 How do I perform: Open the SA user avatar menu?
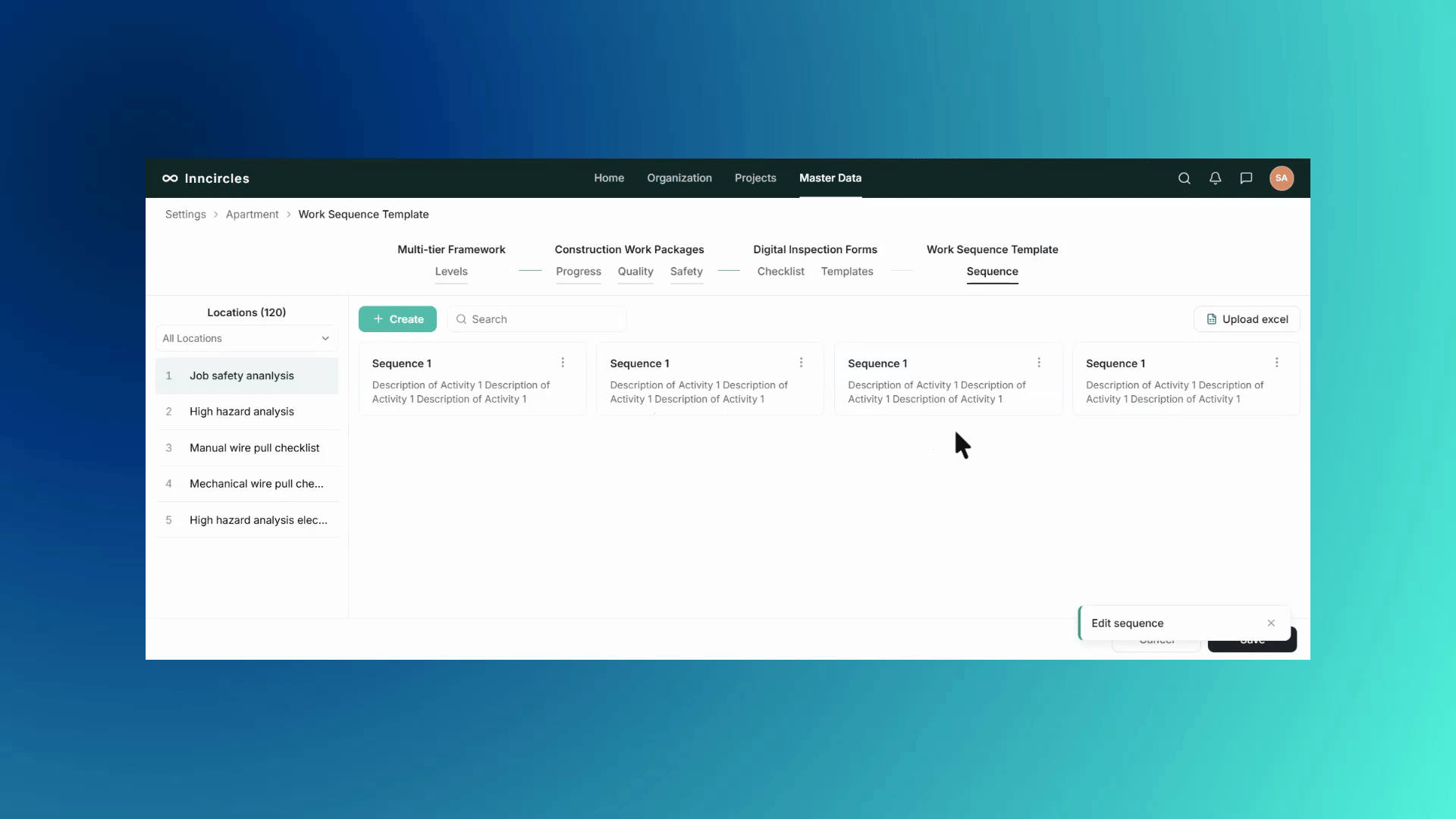(x=1282, y=178)
